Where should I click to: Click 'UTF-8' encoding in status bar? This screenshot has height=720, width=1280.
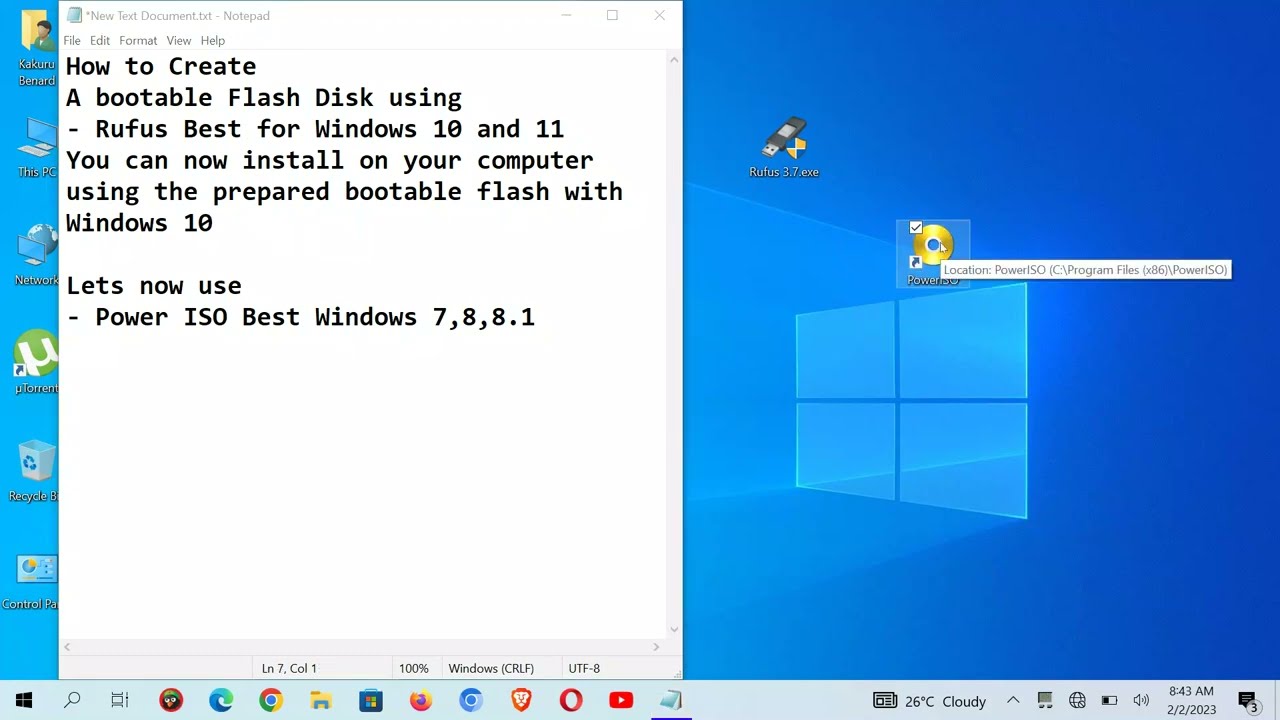[584, 668]
